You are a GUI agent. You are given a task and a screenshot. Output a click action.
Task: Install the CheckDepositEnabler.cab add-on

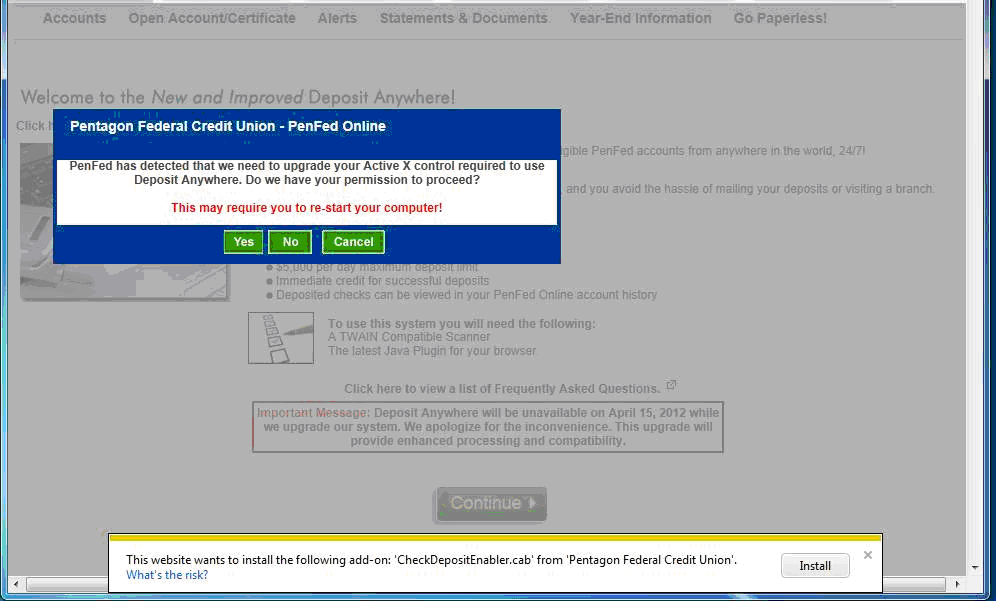point(815,565)
